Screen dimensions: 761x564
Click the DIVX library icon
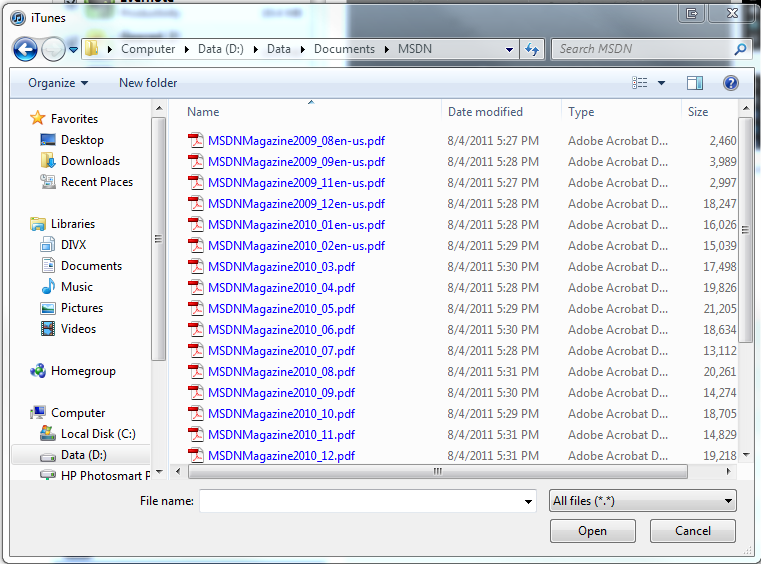tap(48, 244)
